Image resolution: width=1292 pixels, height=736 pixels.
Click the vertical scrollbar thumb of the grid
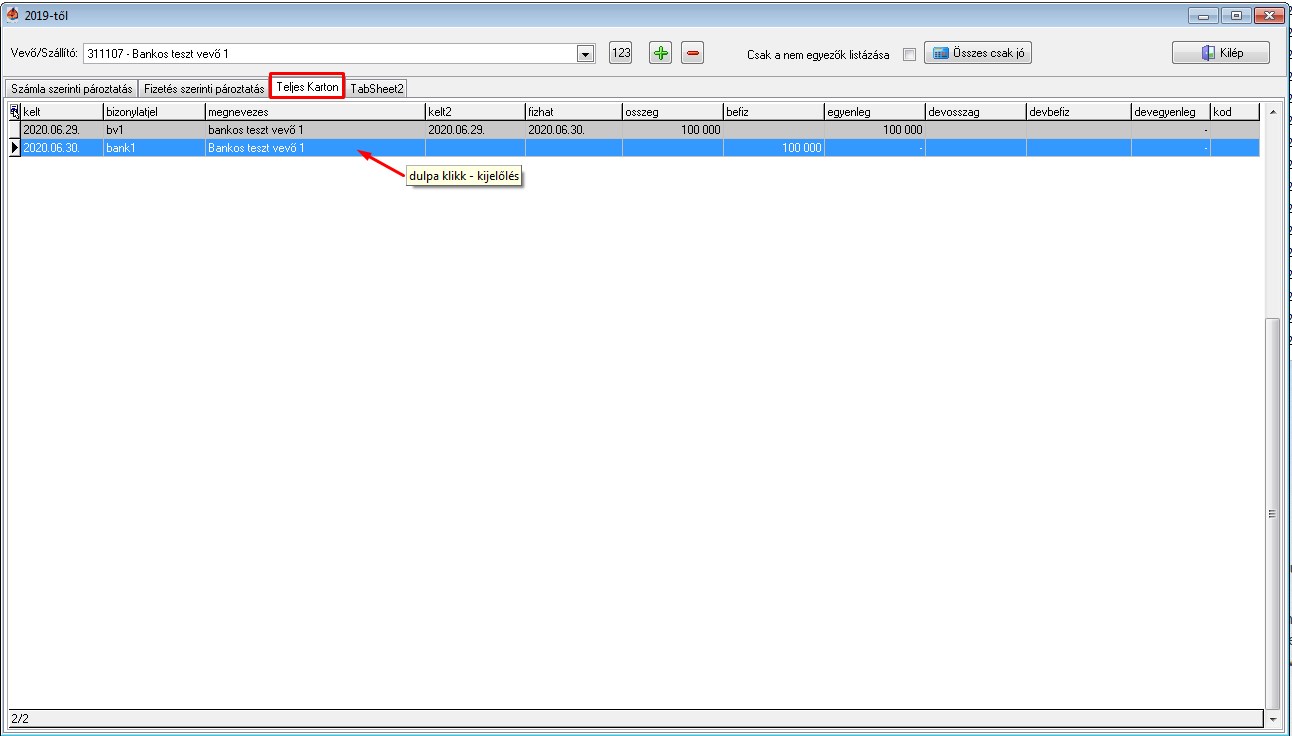point(1272,513)
